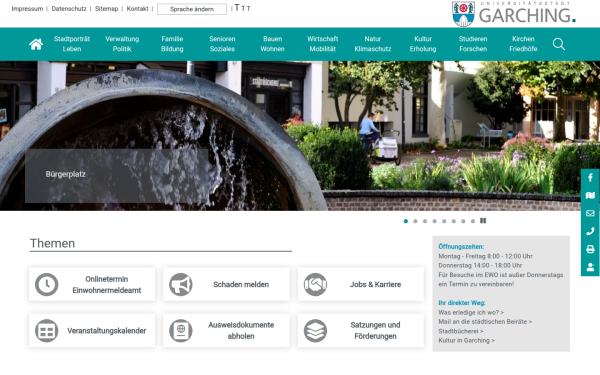Click Veranstaltungskalender text
The image size is (600, 375).
click(107, 331)
